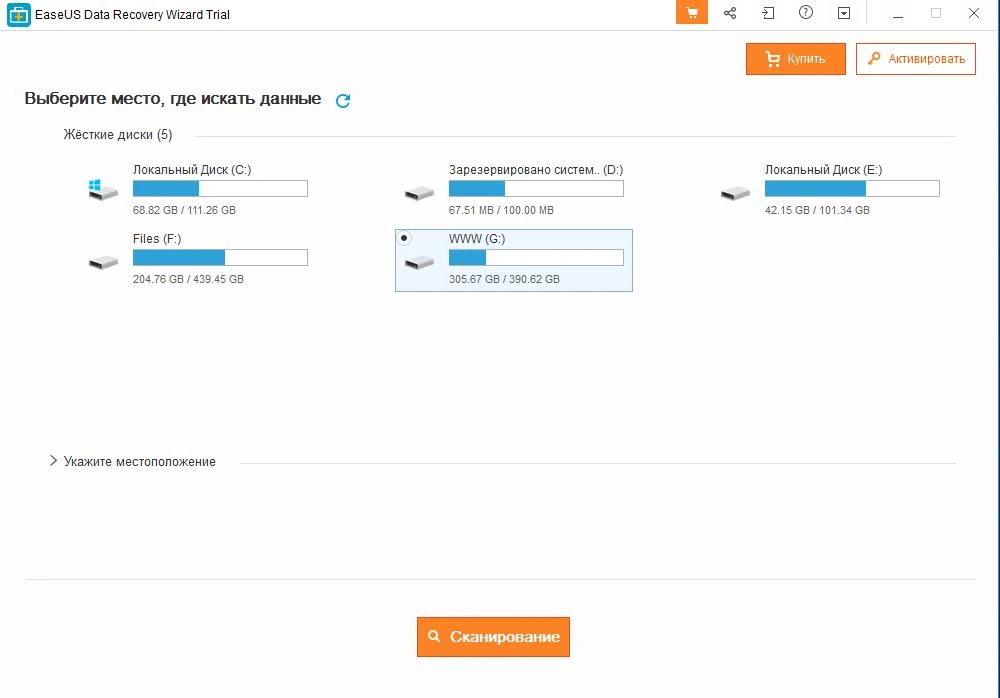The height and width of the screenshot is (698, 1000).
Task: Click the import session icon in title bar
Action: (768, 13)
